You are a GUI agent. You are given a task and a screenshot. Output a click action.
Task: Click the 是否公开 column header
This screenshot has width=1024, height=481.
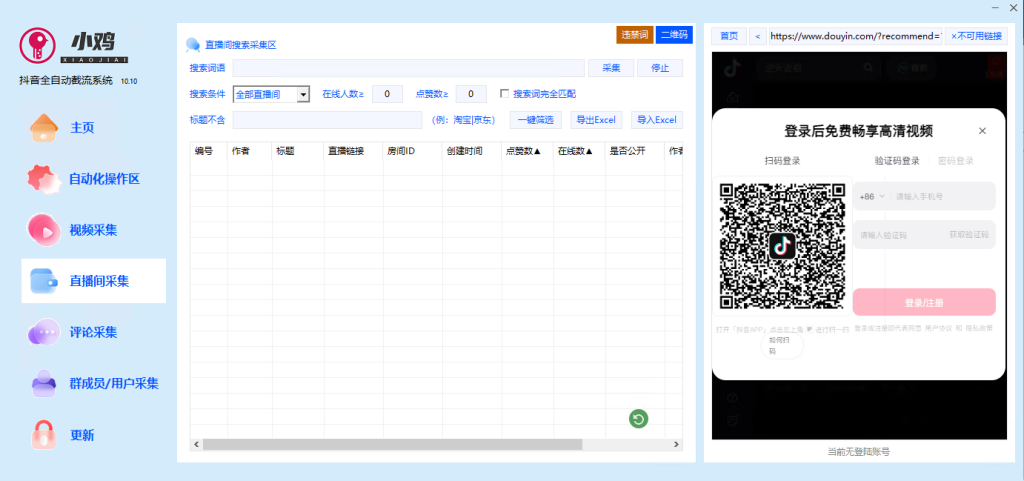[x=634, y=151]
